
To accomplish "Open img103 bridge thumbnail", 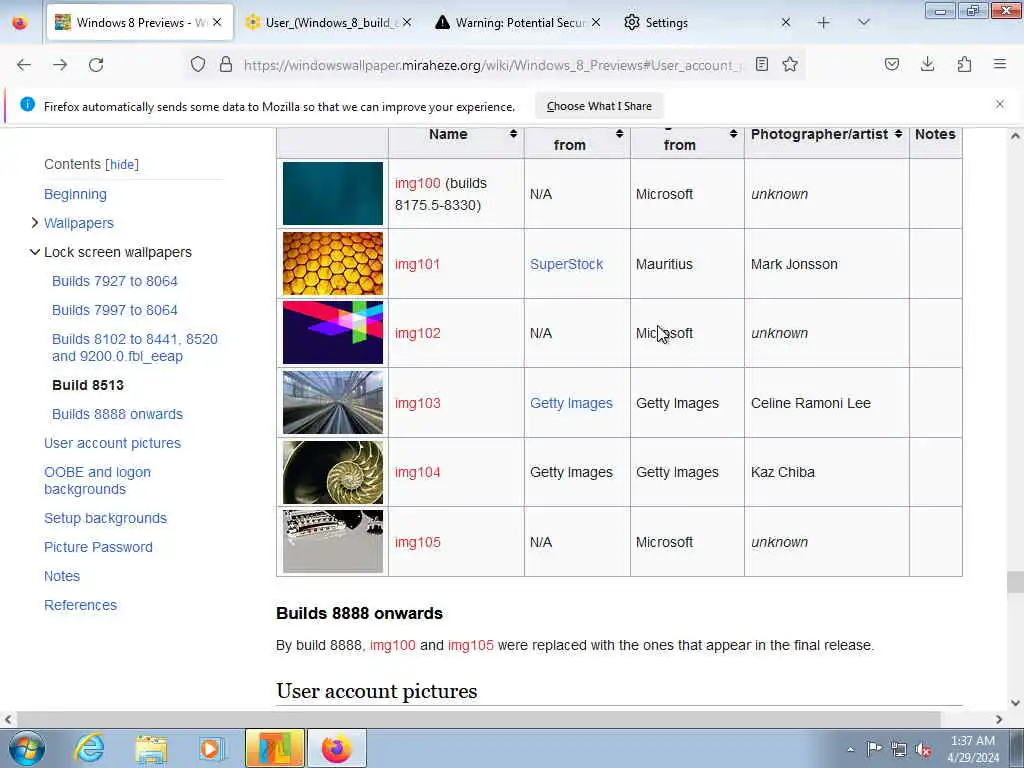I will click(x=333, y=402).
